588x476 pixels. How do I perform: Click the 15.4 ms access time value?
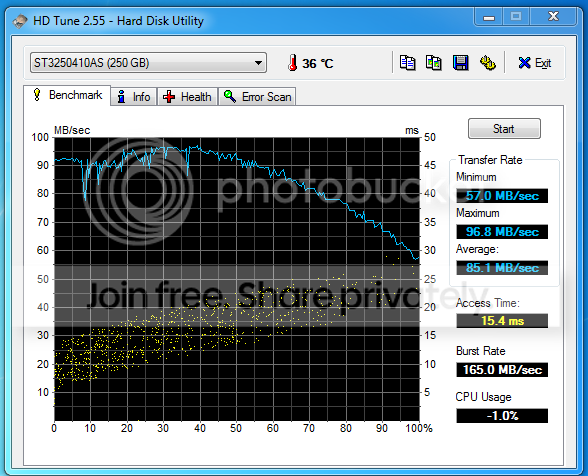coord(502,321)
